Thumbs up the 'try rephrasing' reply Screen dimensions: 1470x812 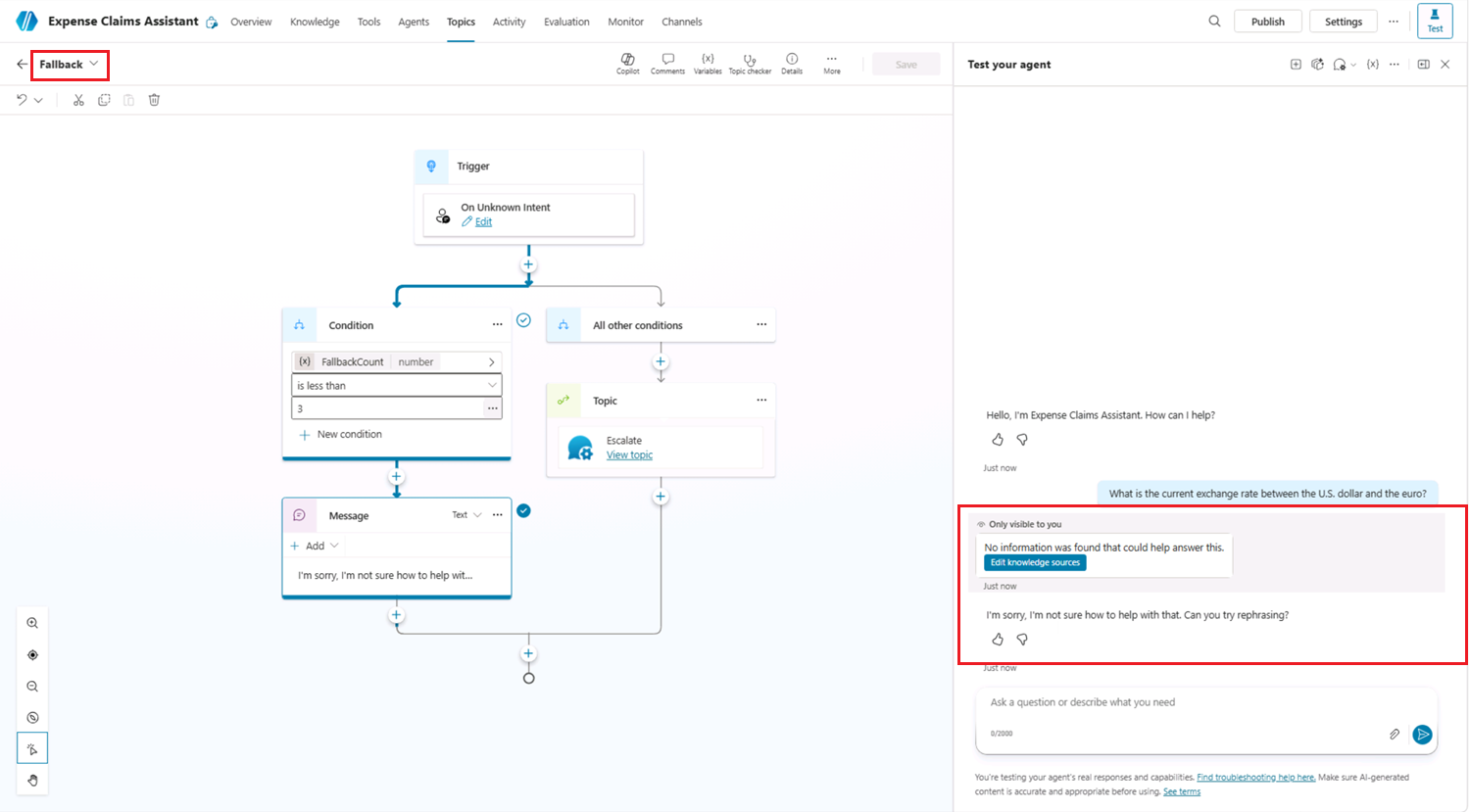[998, 640]
